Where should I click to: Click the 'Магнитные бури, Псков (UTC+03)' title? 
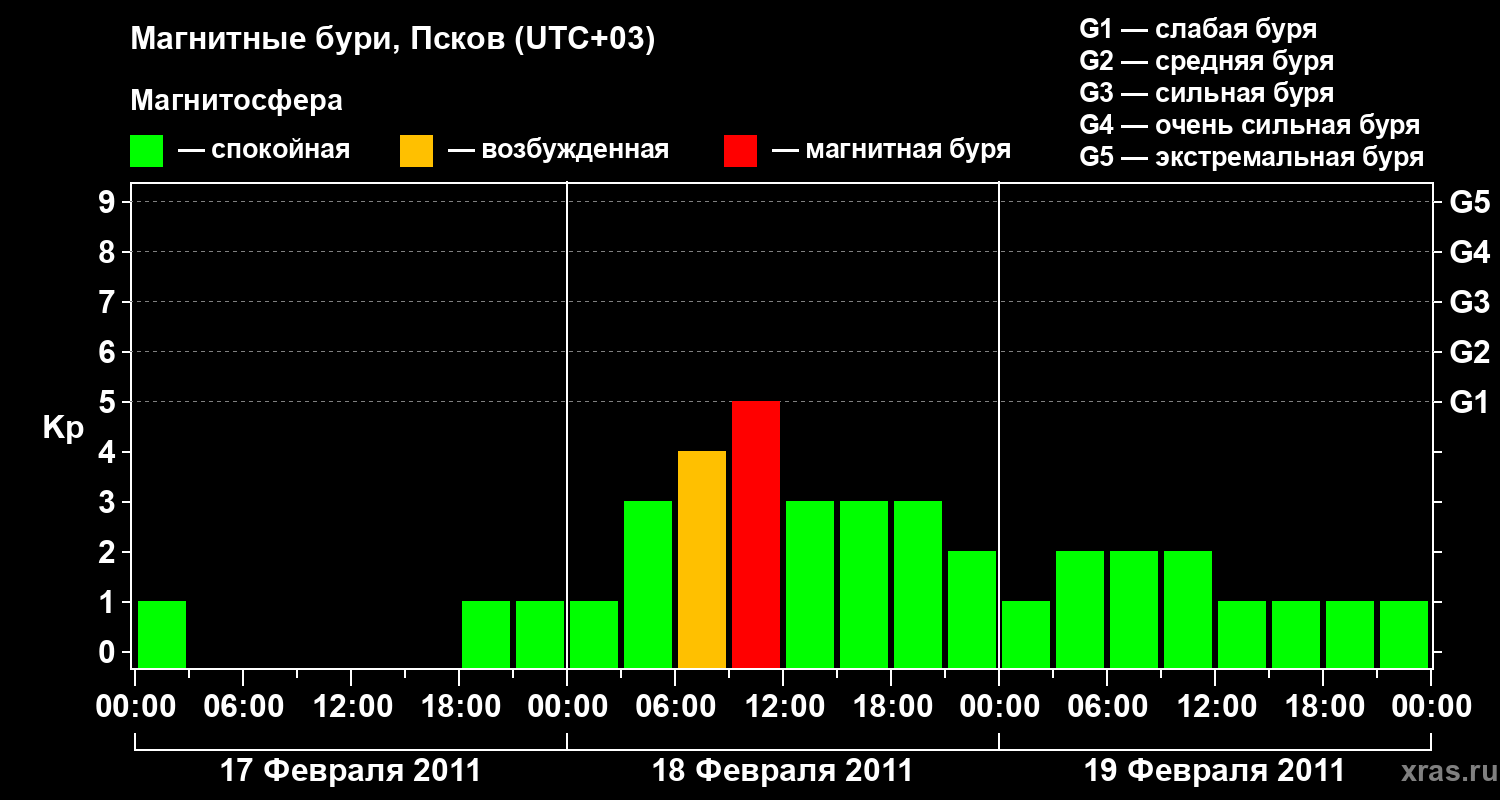[x=393, y=40]
